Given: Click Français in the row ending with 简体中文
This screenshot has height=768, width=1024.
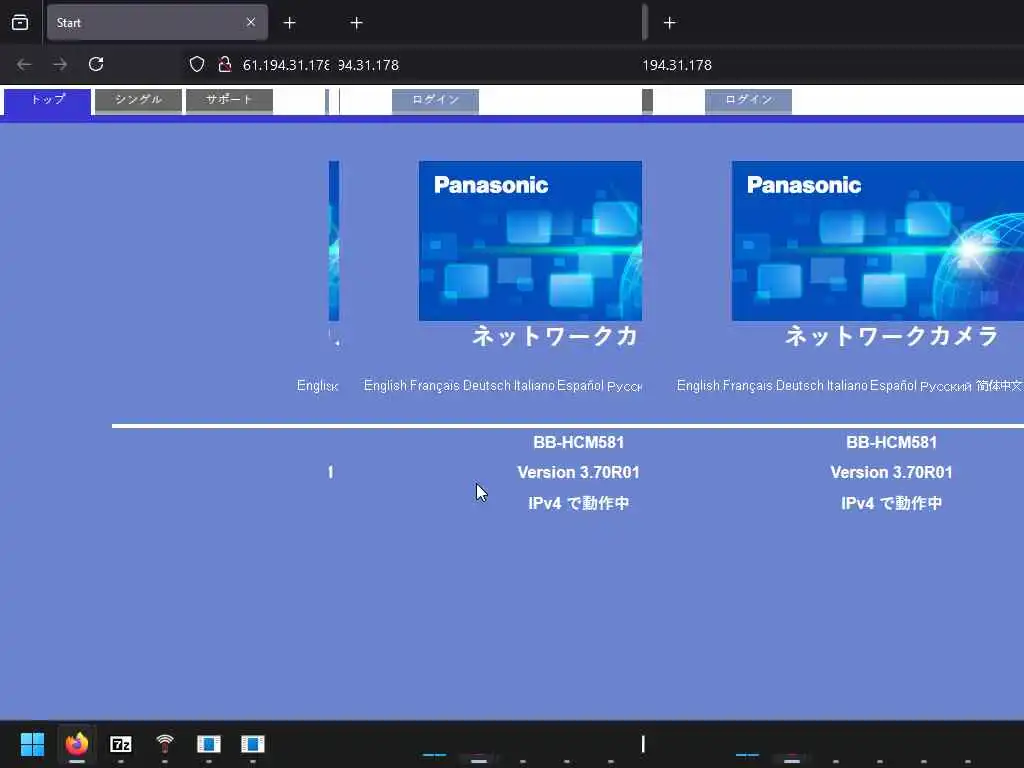Looking at the screenshot, I should click(x=748, y=386).
